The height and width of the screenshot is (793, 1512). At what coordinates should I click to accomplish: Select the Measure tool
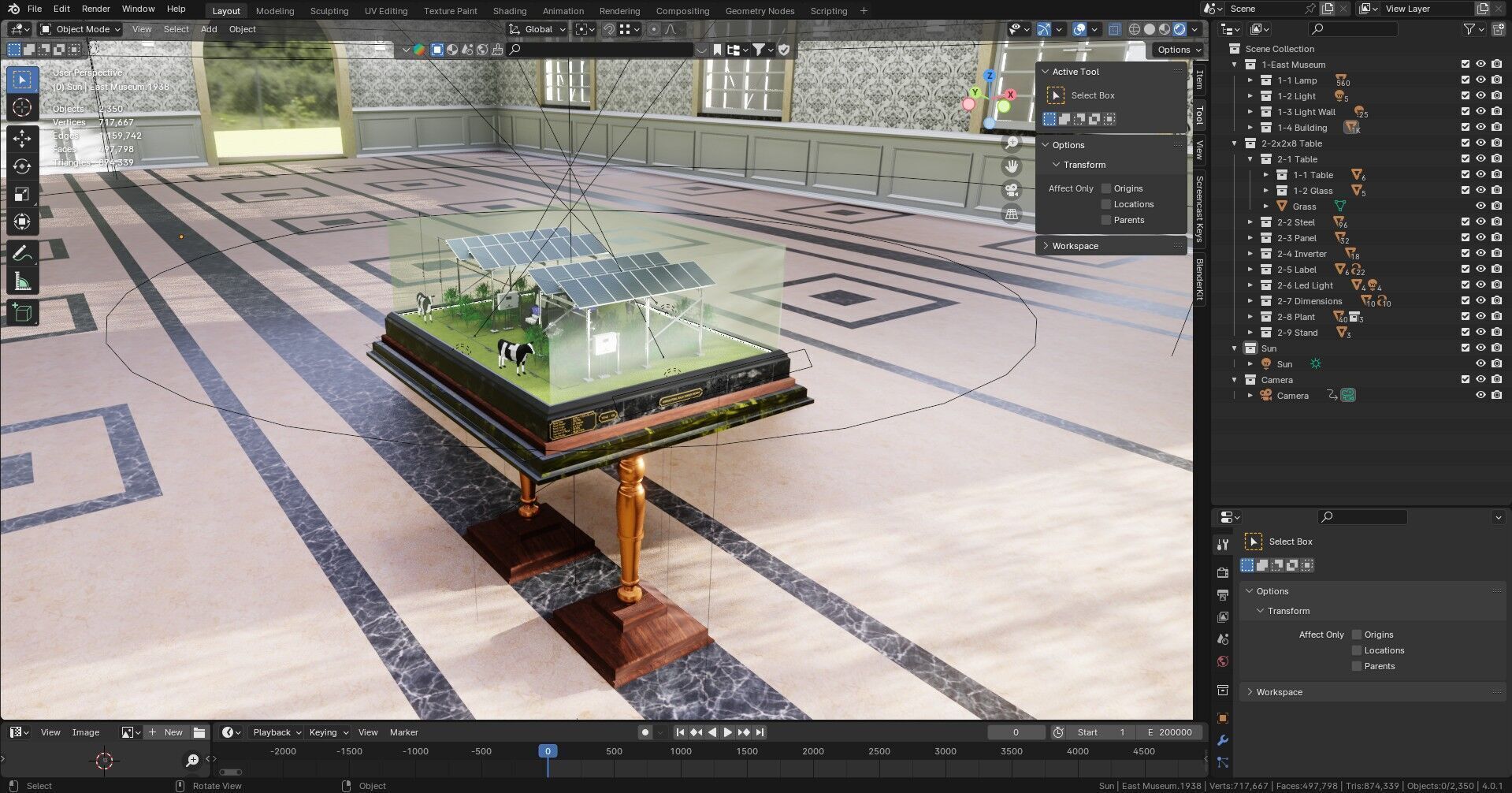(x=22, y=281)
